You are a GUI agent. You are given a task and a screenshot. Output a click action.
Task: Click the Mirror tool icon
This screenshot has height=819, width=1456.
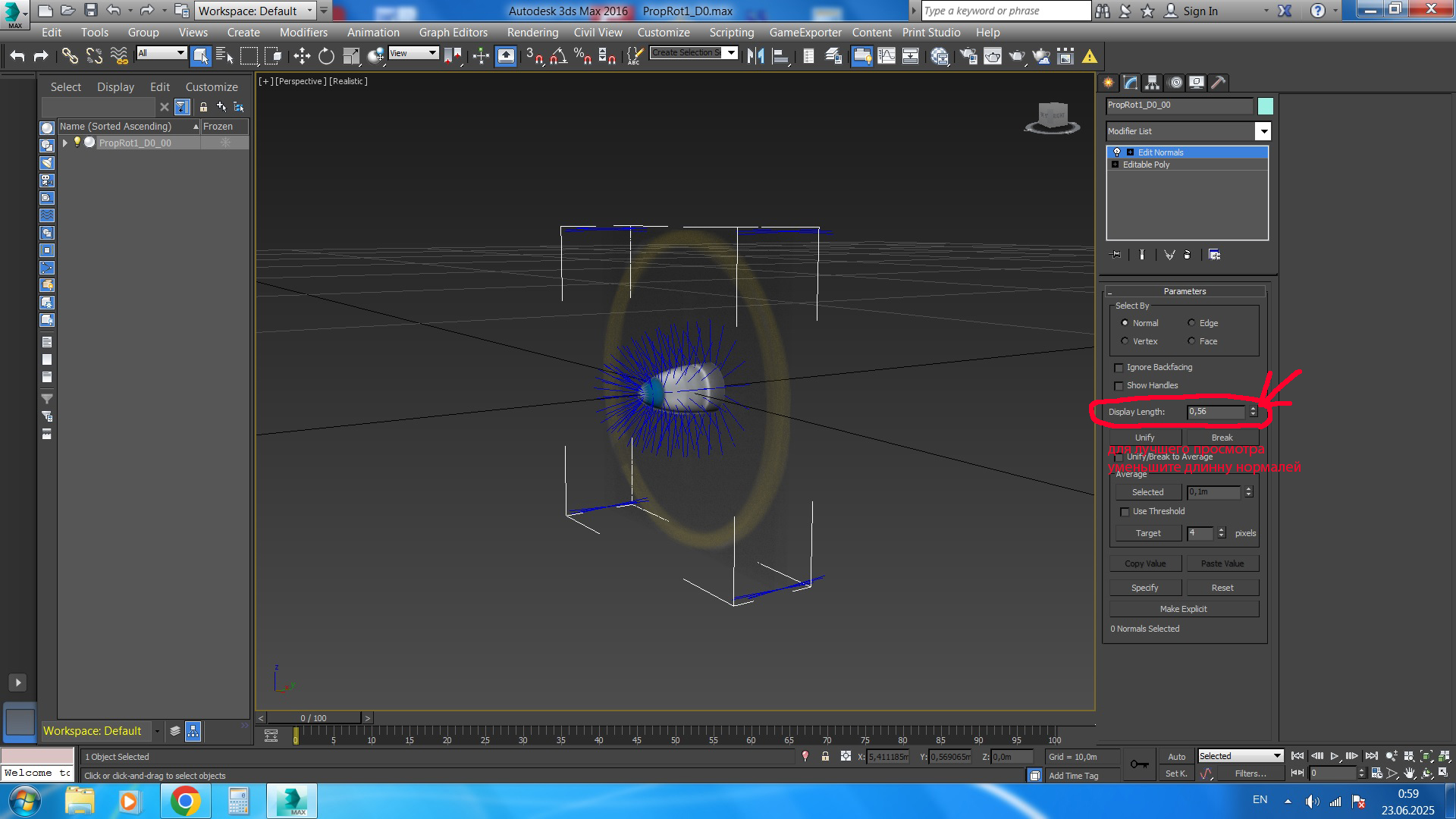coord(755,56)
